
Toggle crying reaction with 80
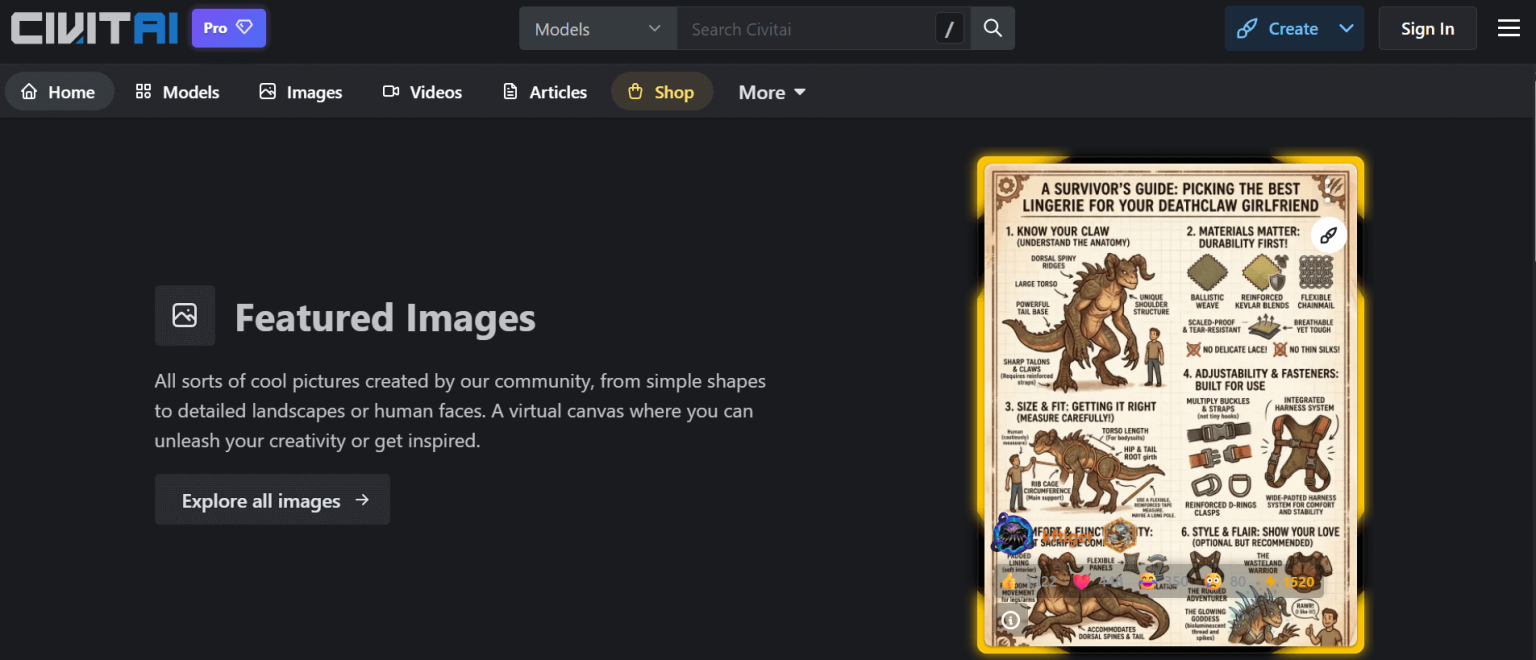(1226, 581)
